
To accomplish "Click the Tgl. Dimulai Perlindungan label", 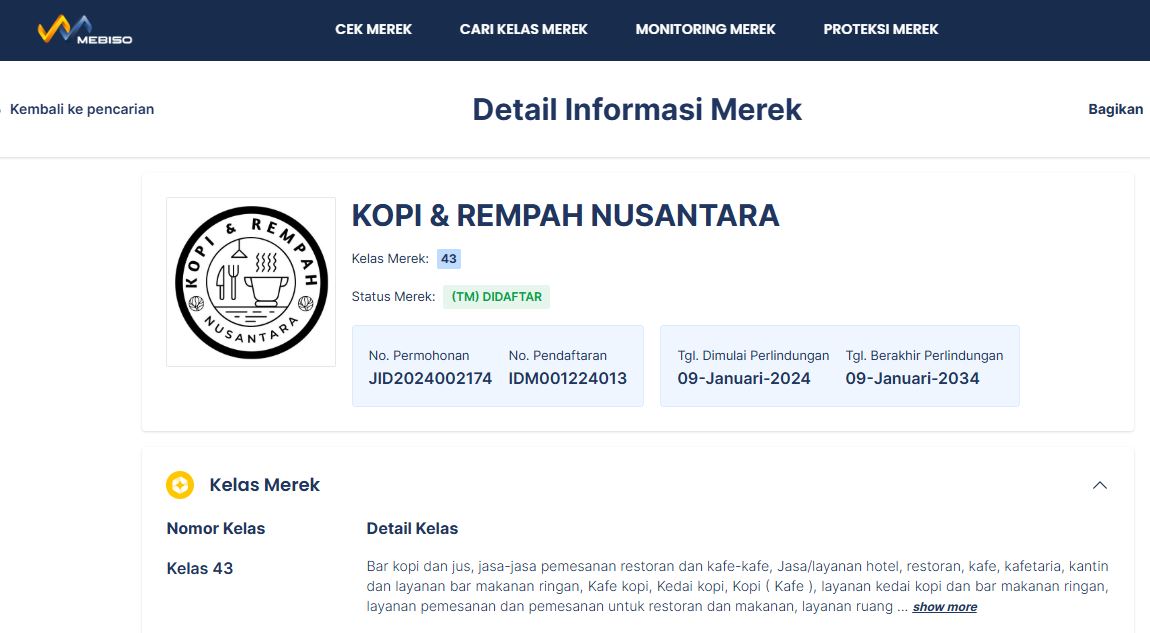I will point(753,356).
